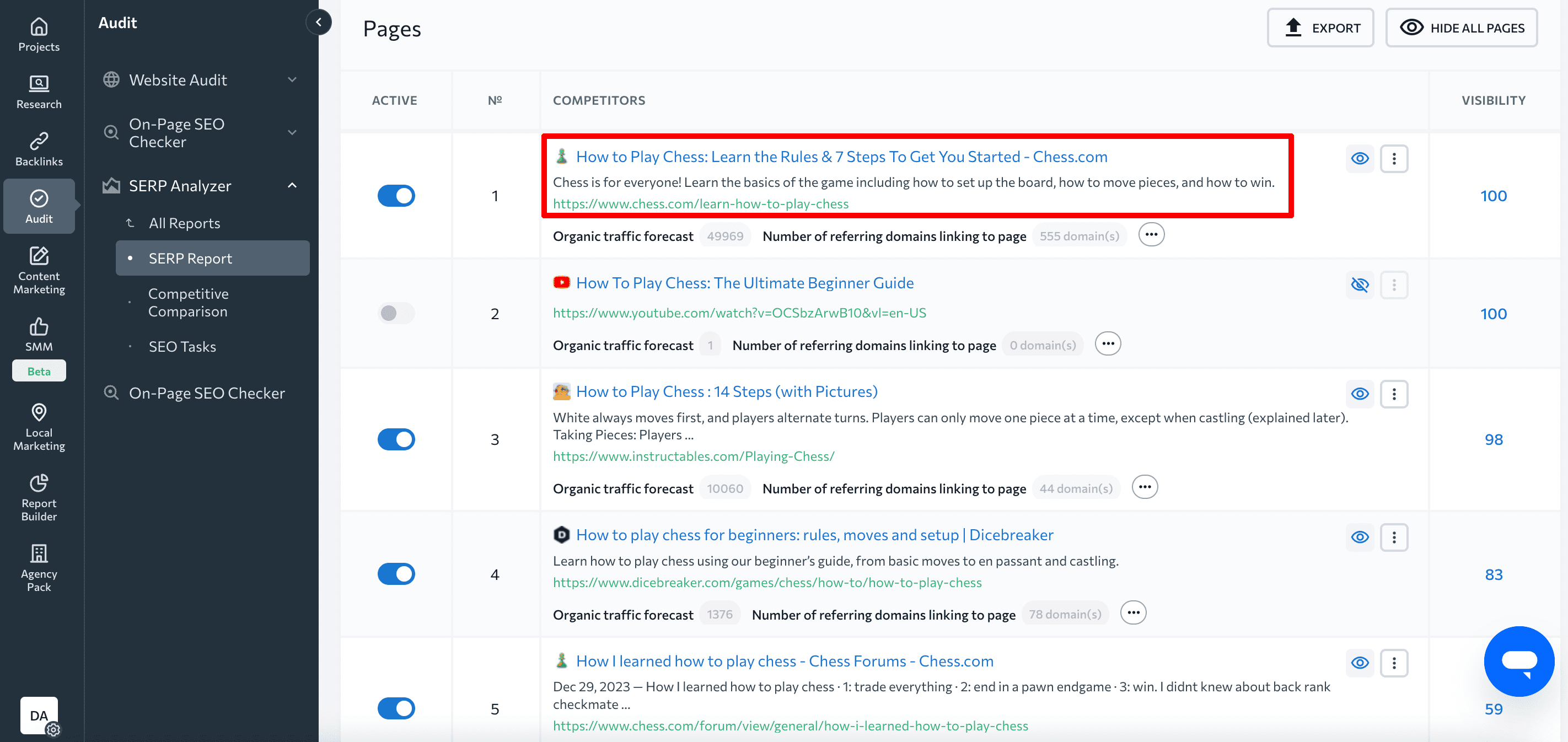This screenshot has height=742, width=1568.
Task: Open dicebreaker.com how-to-play-chess URL
Action: (767, 583)
